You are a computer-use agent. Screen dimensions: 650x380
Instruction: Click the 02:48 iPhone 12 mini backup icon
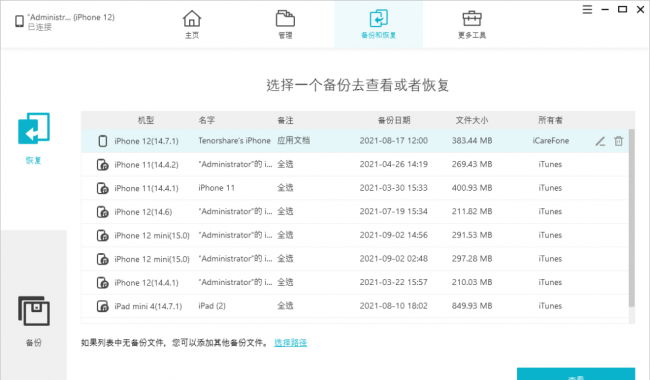[x=102, y=259]
